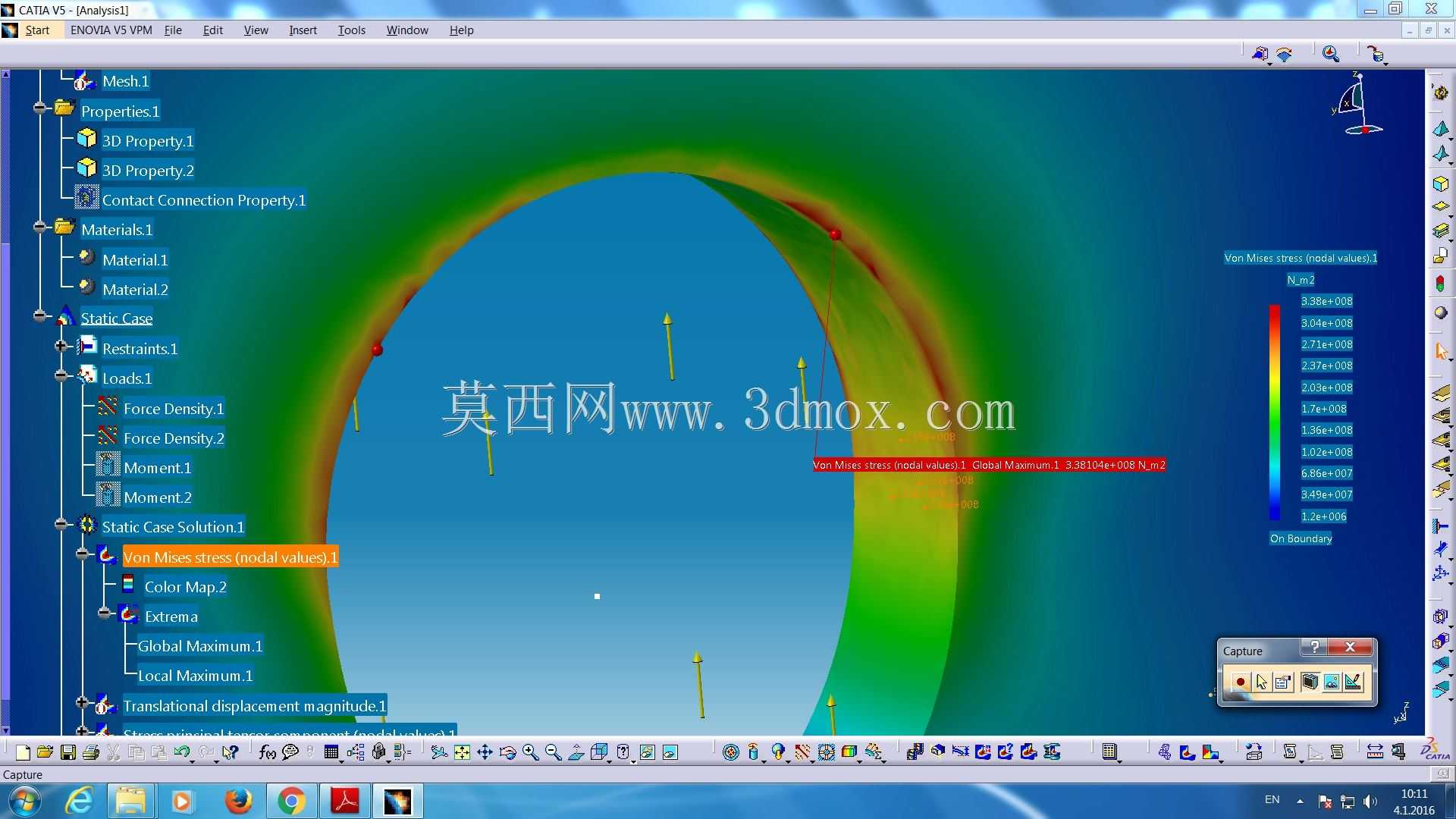Expand the Restraints.1 node
Screen dimensions: 1456x819
(x=61, y=346)
